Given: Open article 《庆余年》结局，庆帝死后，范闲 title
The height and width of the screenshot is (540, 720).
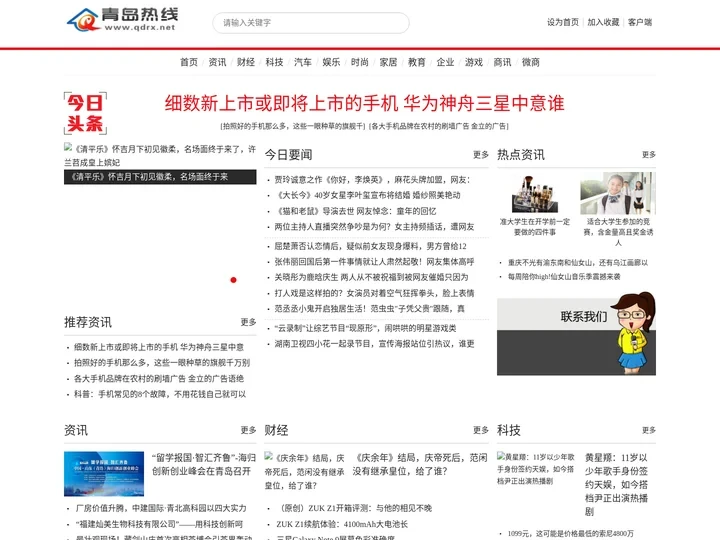Looking at the screenshot, I should pyautogui.click(x=420, y=464).
